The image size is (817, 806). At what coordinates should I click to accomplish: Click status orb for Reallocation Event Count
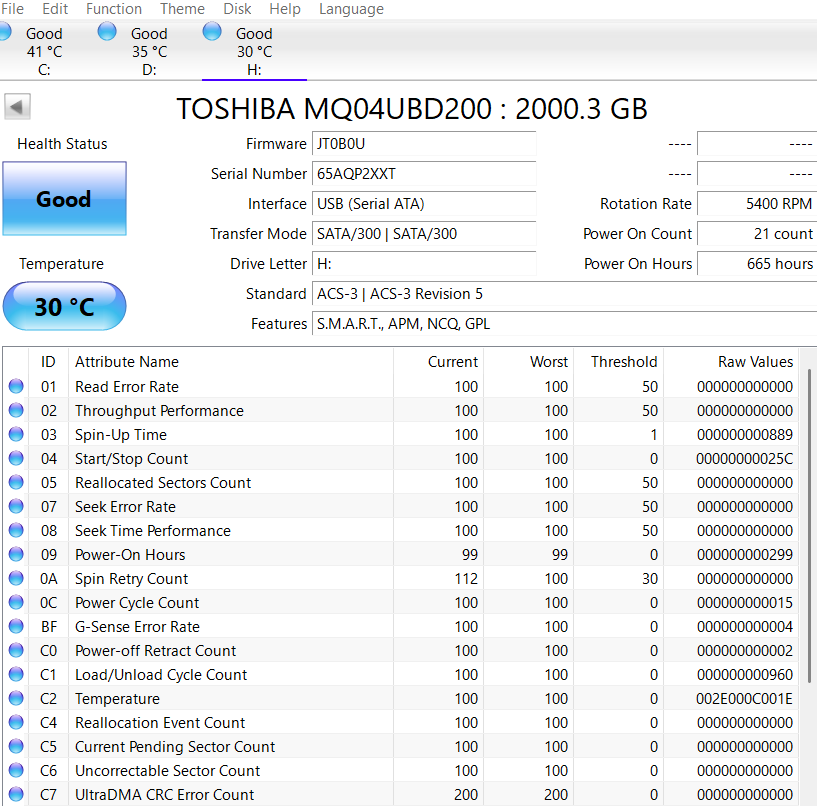point(16,722)
